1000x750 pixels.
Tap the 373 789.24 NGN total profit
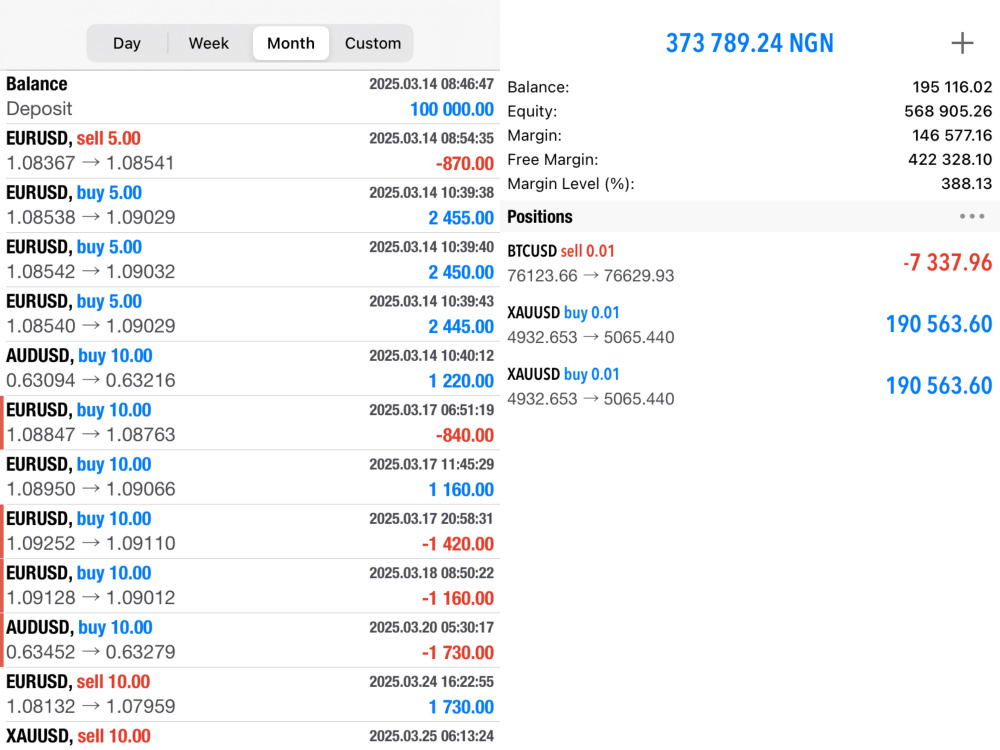click(749, 43)
